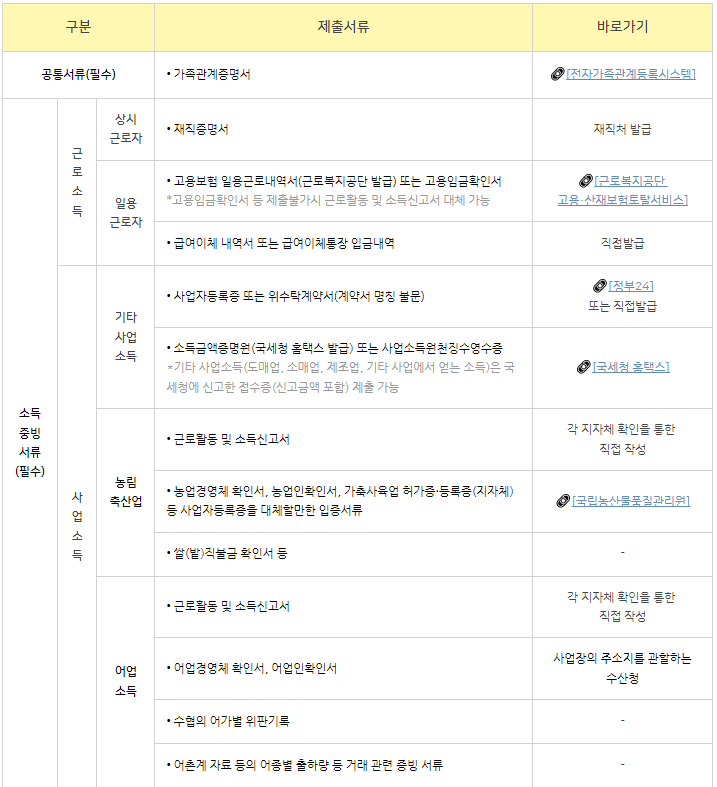Select the 농림 축산업 cell

(125, 492)
